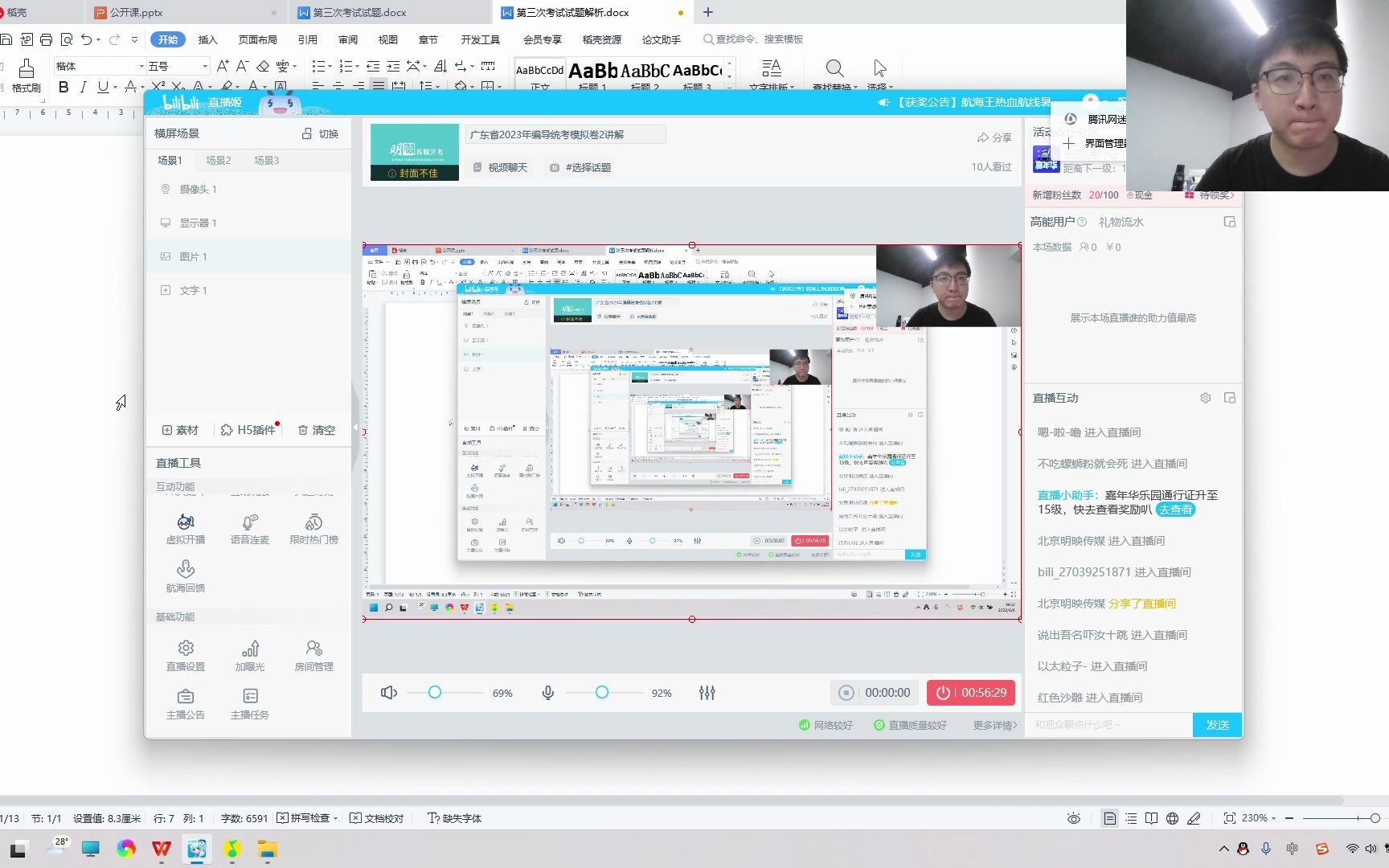
Task: Switch to the 场景3 scene tab
Action: tap(266, 160)
